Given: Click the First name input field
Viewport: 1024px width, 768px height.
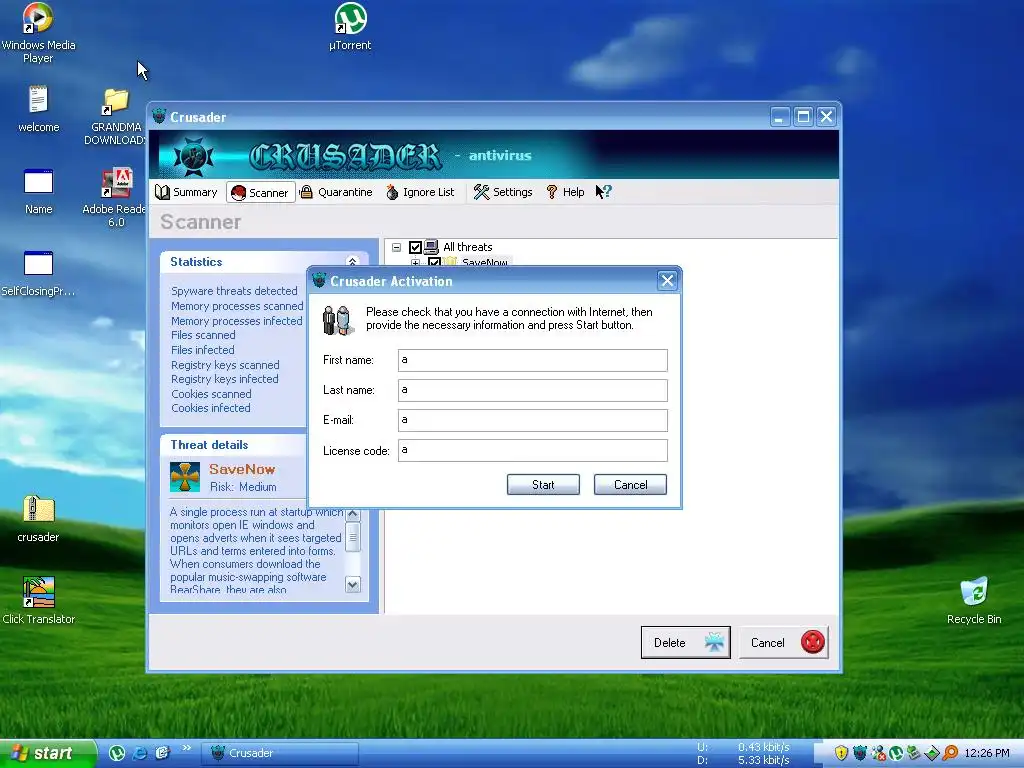Looking at the screenshot, I should (533, 360).
